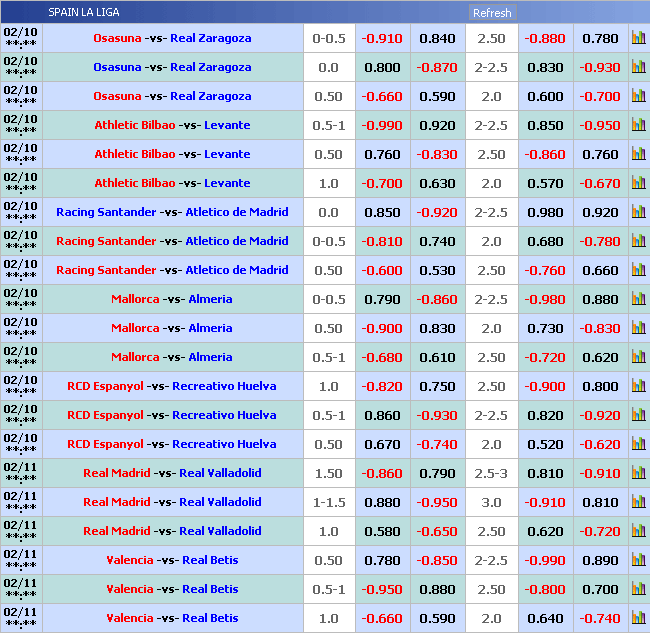Open chart icon for Mallorca 0-0.5 handicap row
The width and height of the screenshot is (650, 633).
click(x=638, y=299)
